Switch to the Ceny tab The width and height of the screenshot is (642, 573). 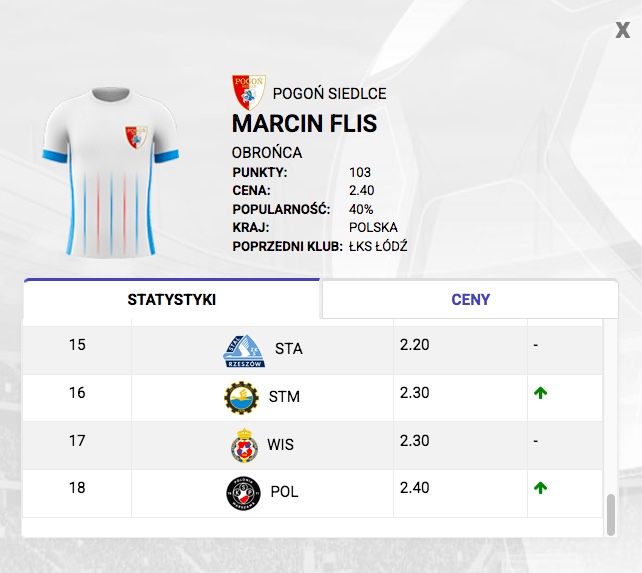470,299
